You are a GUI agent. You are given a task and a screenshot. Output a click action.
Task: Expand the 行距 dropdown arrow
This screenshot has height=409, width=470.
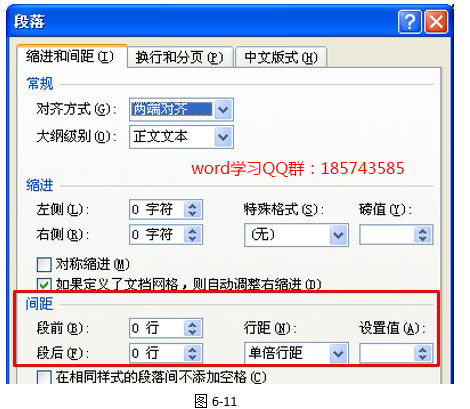pyautogui.click(x=338, y=353)
